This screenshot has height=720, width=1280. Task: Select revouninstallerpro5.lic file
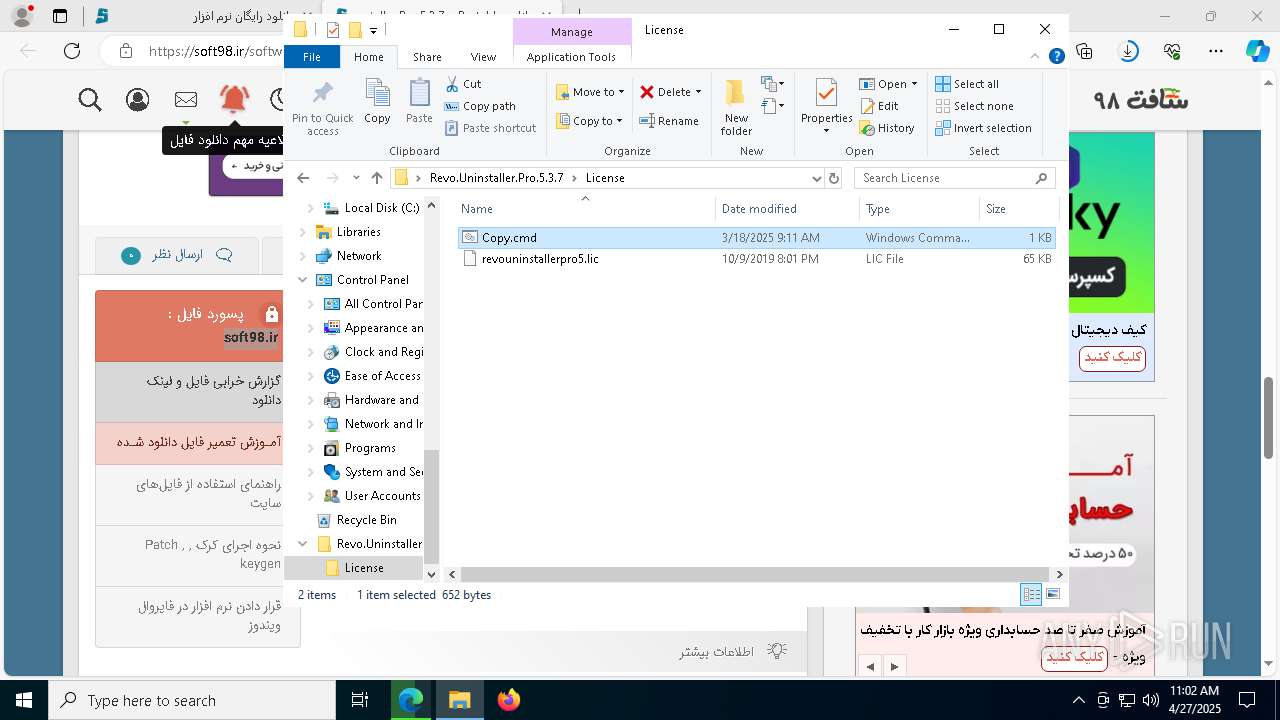click(x=540, y=259)
